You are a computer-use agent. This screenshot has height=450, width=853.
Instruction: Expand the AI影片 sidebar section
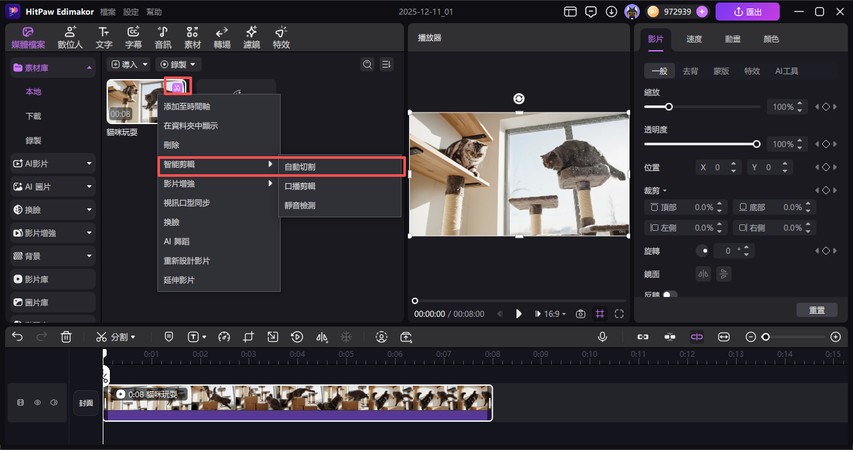[53, 163]
